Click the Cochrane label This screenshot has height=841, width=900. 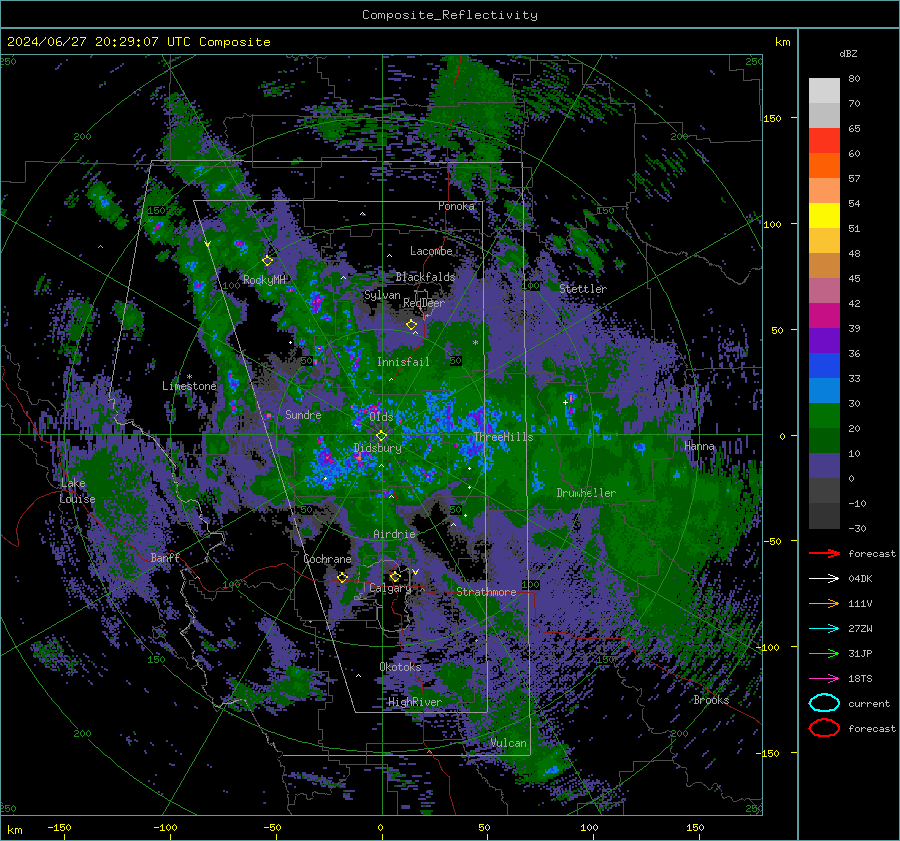pos(327,559)
